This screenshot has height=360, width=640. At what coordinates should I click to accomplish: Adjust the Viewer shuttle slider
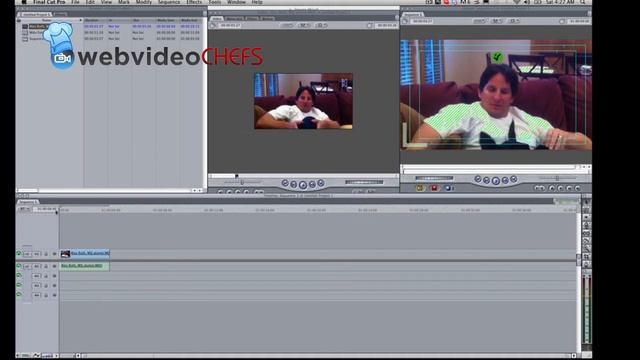242,182
